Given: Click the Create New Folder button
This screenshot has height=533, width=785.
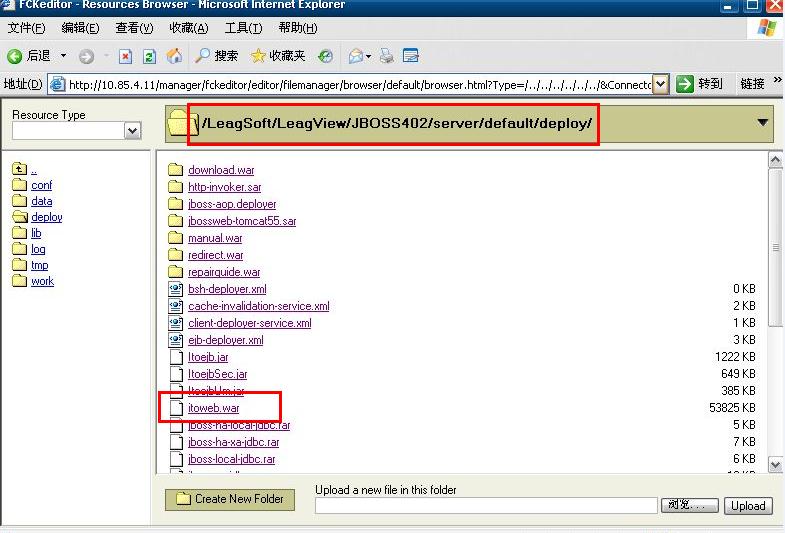Looking at the screenshot, I should pyautogui.click(x=230, y=499).
